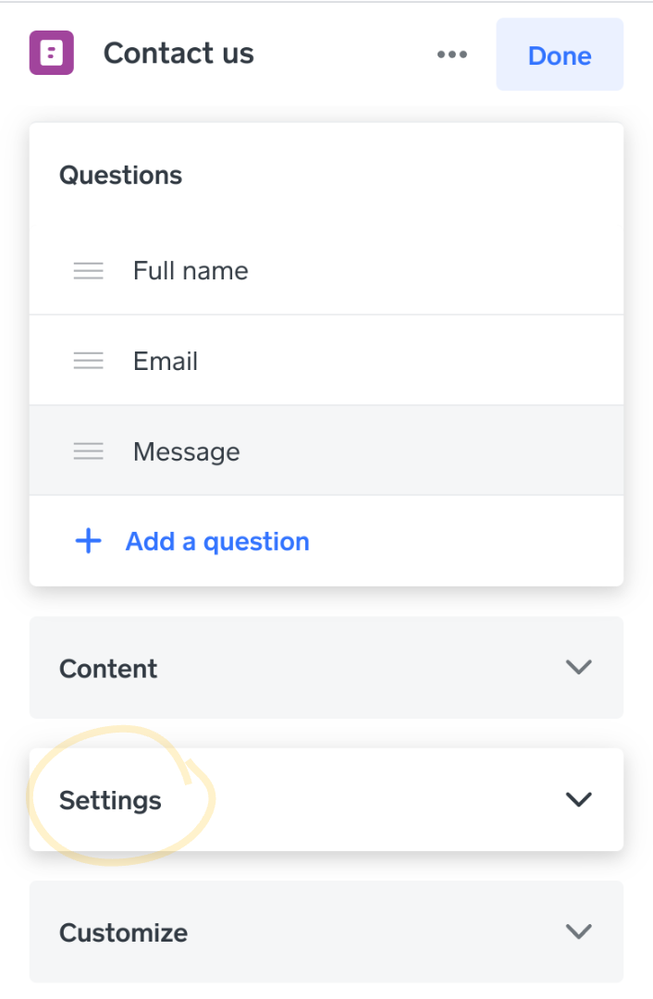Click the Message drag handle icon
The width and height of the screenshot is (653, 999).
coord(88,452)
